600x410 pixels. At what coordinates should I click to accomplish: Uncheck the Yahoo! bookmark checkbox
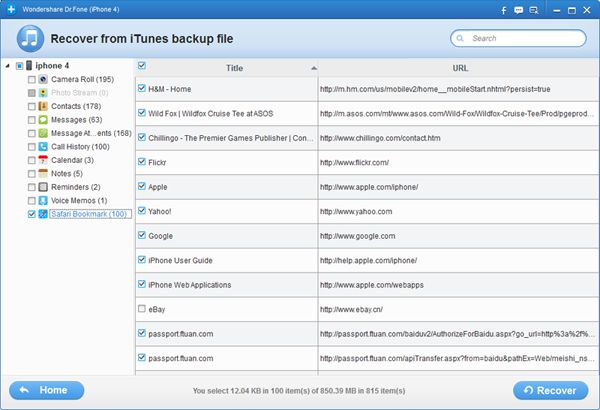pos(142,210)
